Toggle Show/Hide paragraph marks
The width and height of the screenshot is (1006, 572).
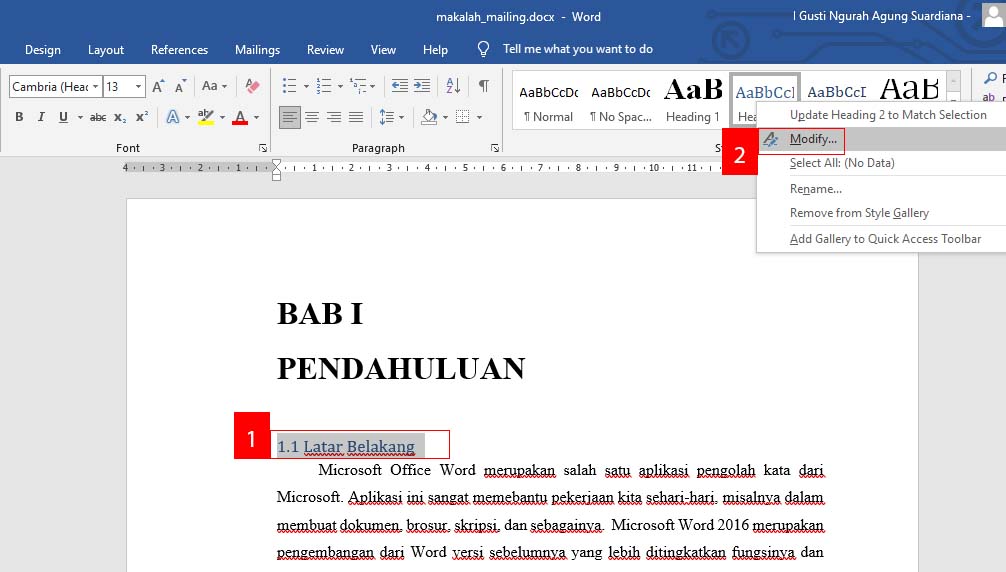point(484,85)
